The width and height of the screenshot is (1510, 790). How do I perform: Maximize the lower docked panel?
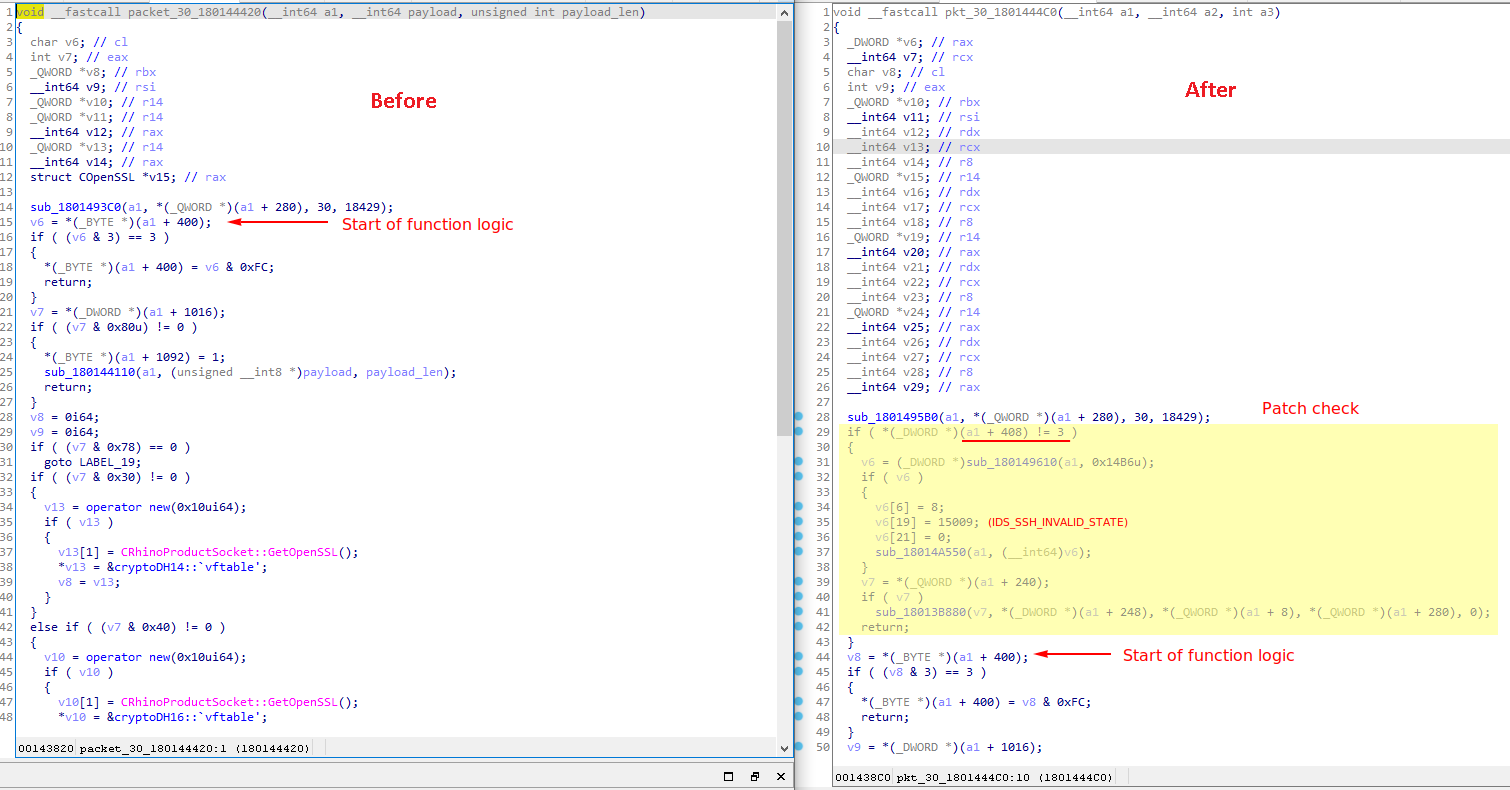coord(727,776)
